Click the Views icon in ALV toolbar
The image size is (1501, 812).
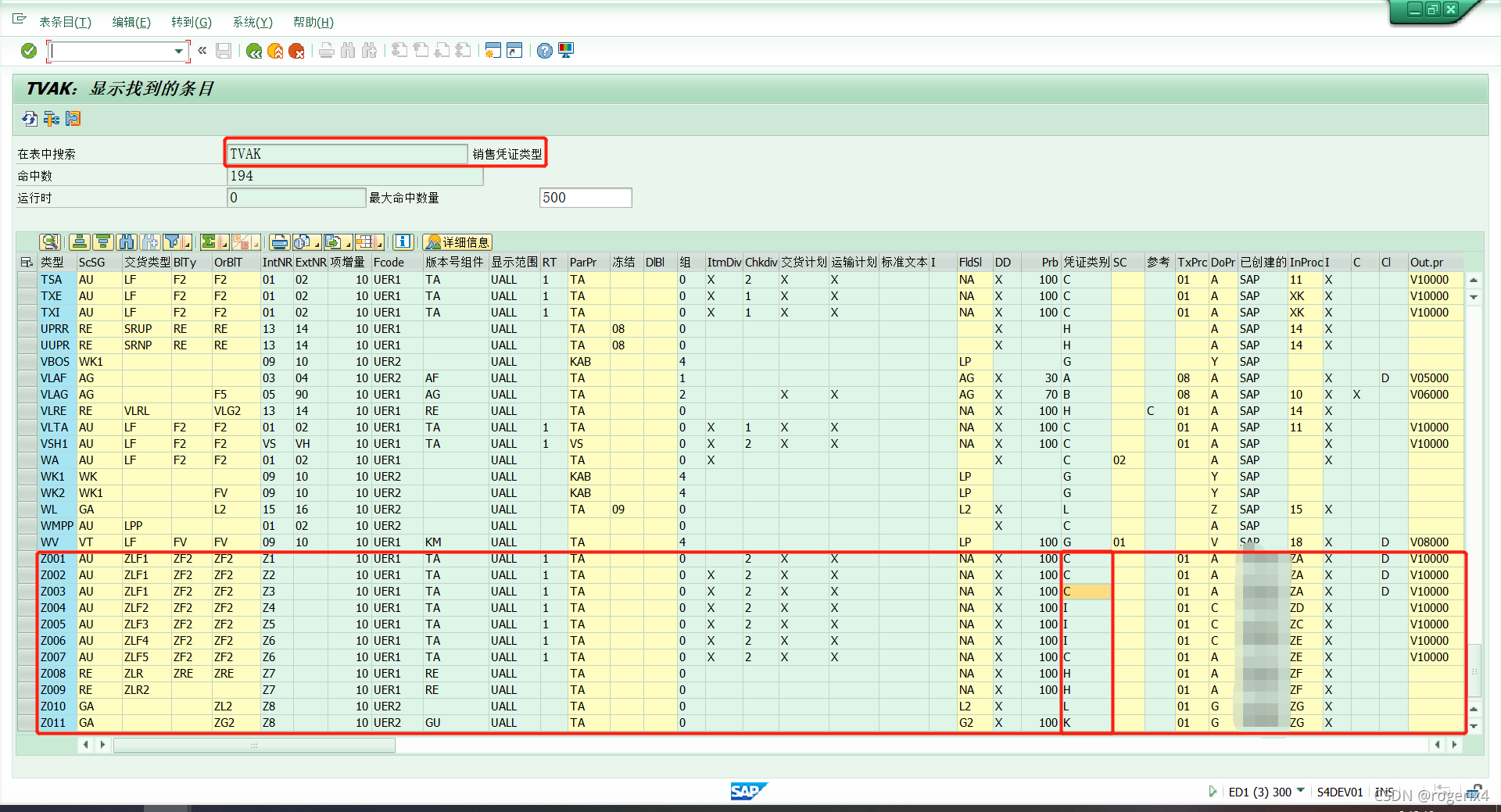pyautogui.click(x=302, y=242)
